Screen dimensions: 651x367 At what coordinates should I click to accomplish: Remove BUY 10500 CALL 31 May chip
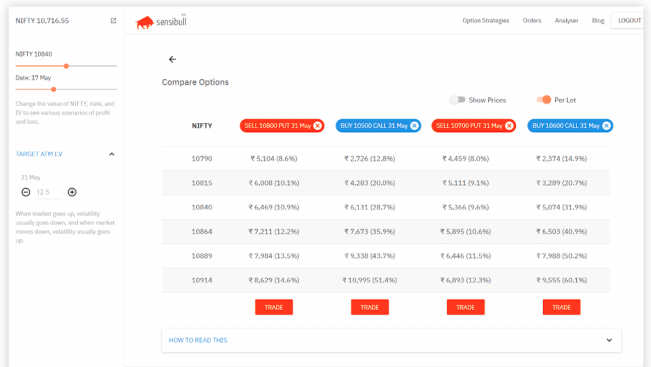[x=414, y=125]
